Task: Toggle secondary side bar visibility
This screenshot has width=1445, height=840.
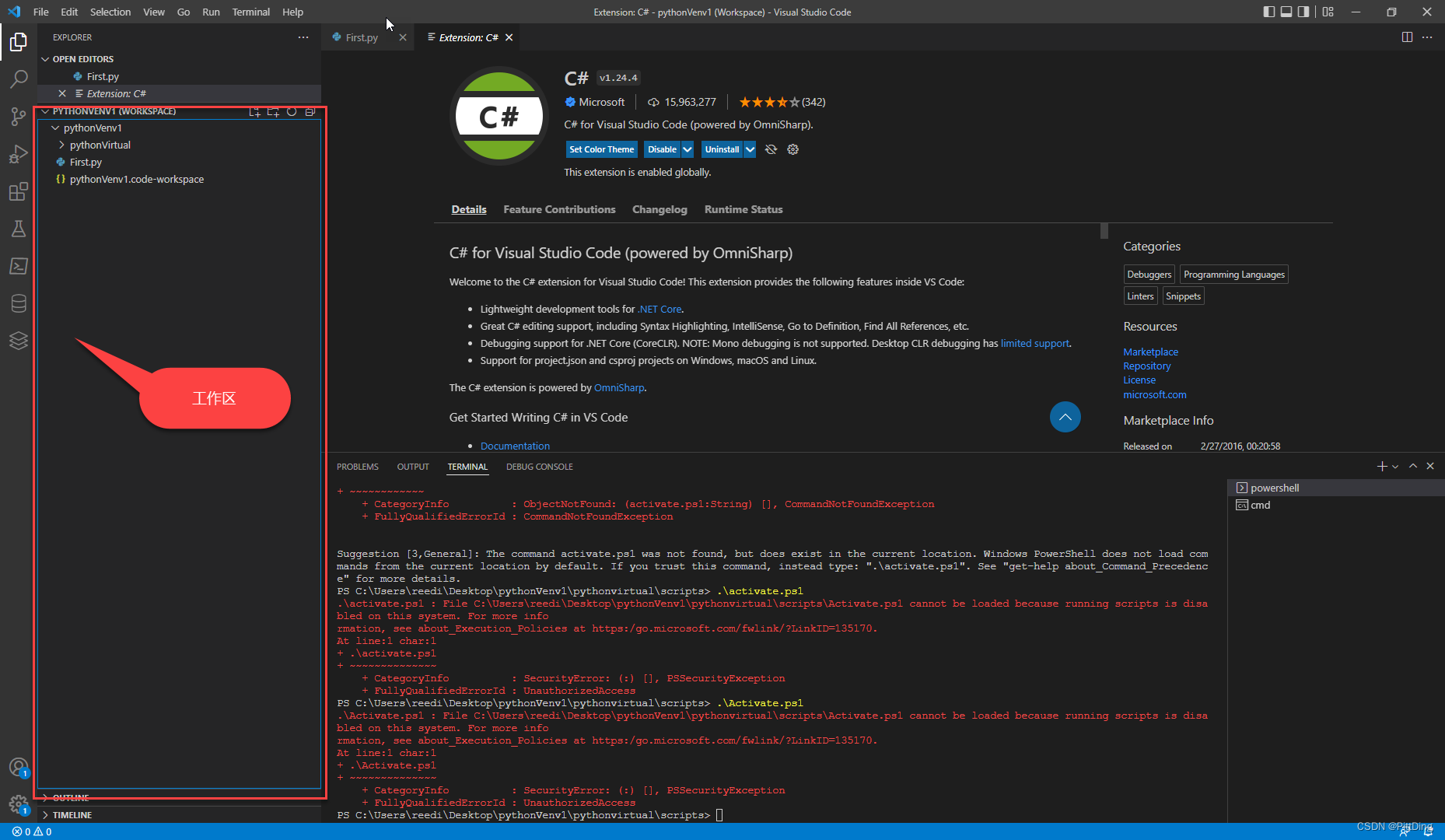Action: 1303,12
